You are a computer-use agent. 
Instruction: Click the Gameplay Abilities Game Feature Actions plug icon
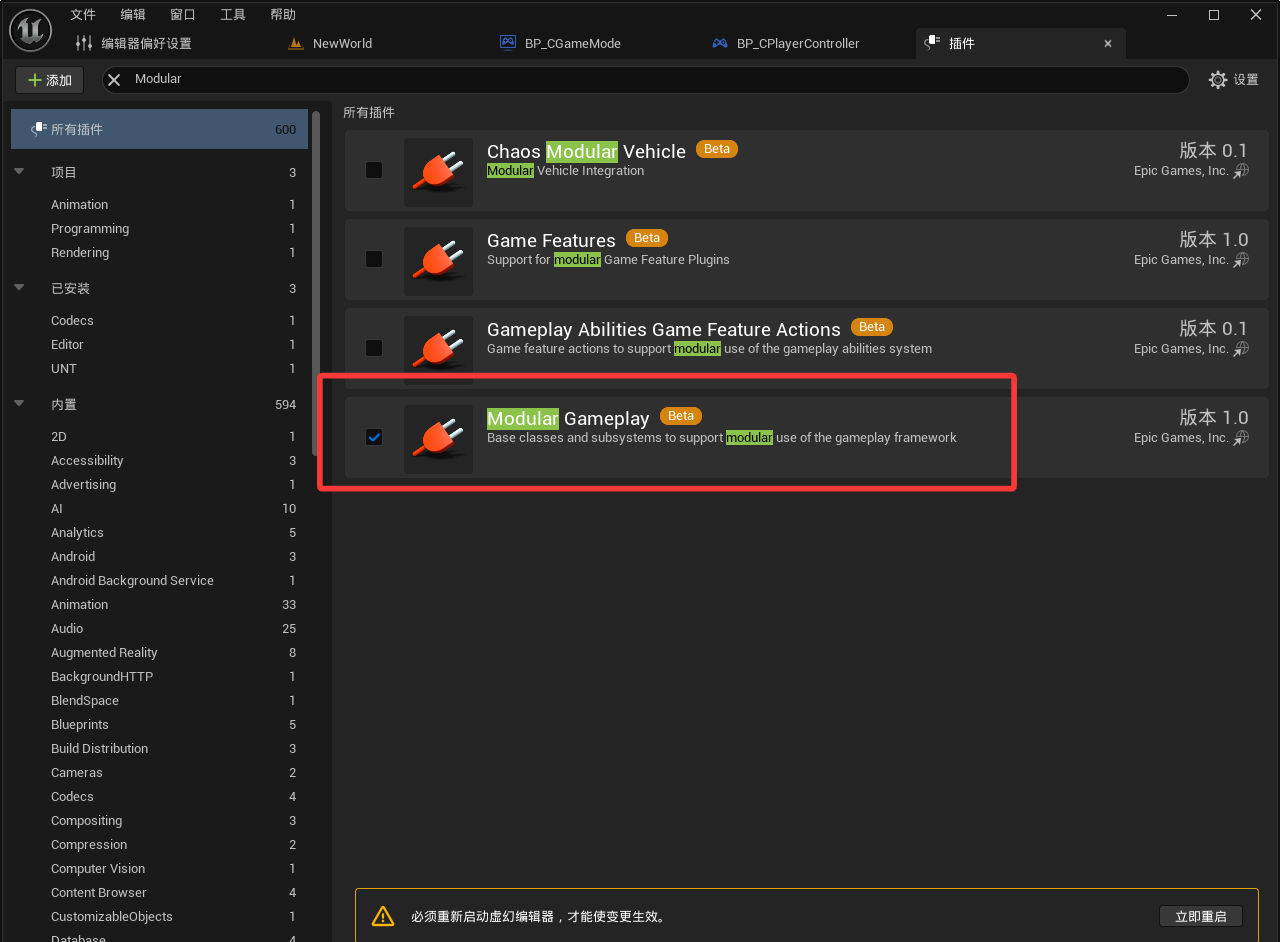point(438,350)
